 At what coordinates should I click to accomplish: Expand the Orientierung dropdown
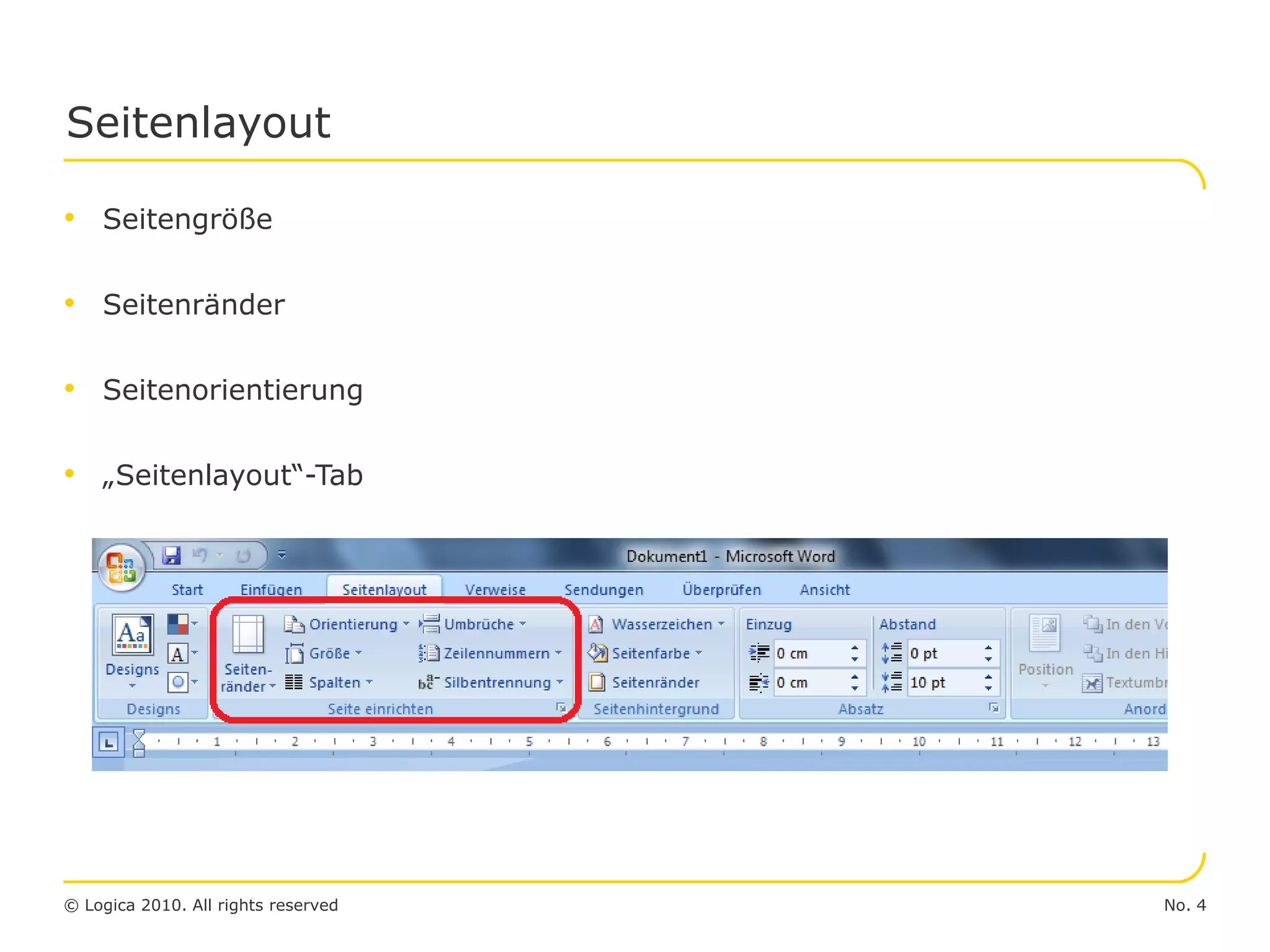tap(352, 624)
